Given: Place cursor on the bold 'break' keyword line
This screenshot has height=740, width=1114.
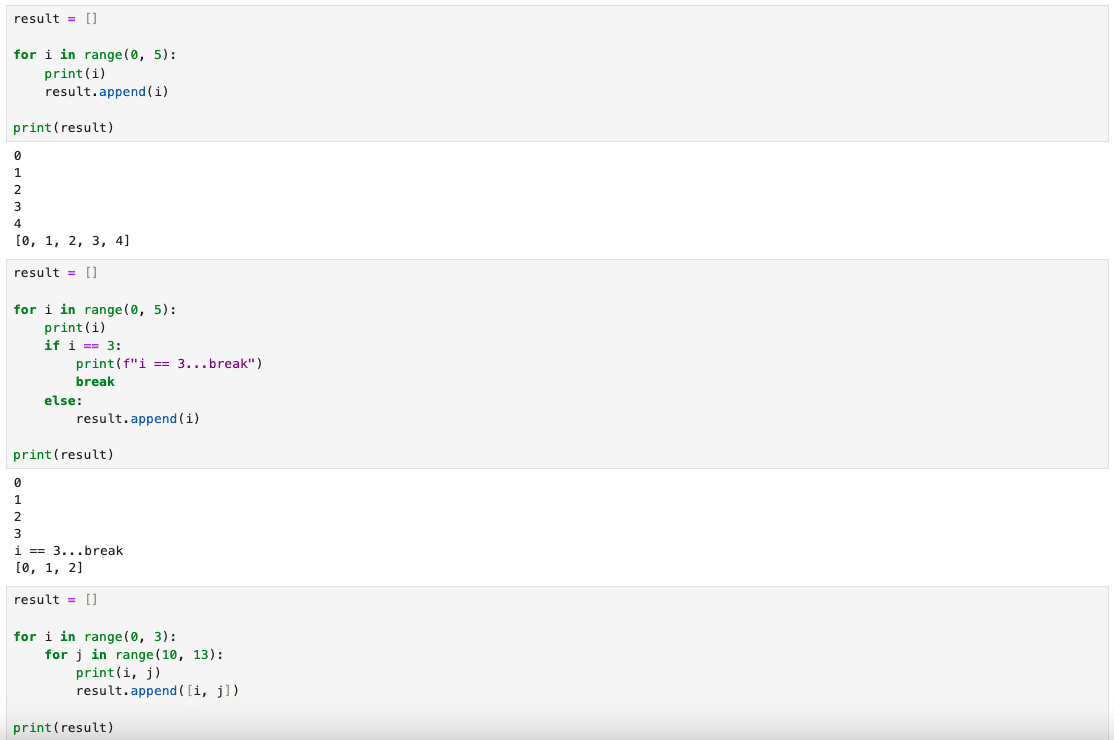Looking at the screenshot, I should click(95, 382).
